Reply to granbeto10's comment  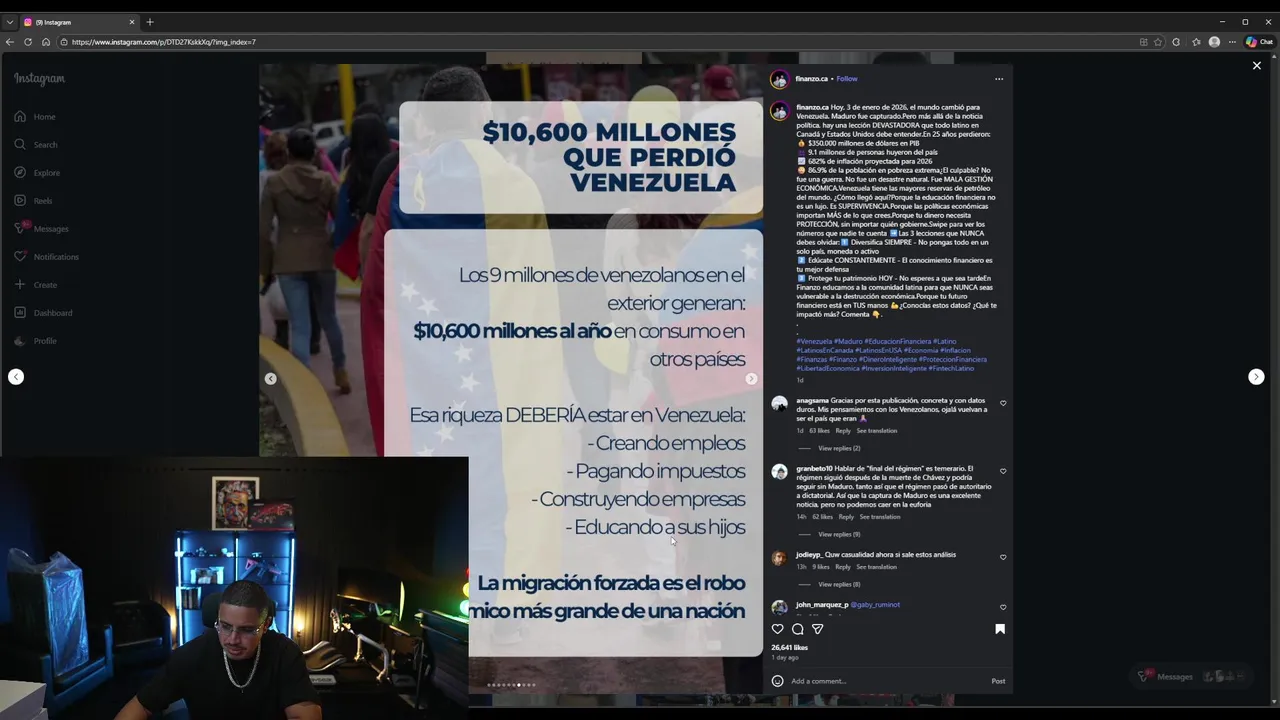click(x=846, y=517)
